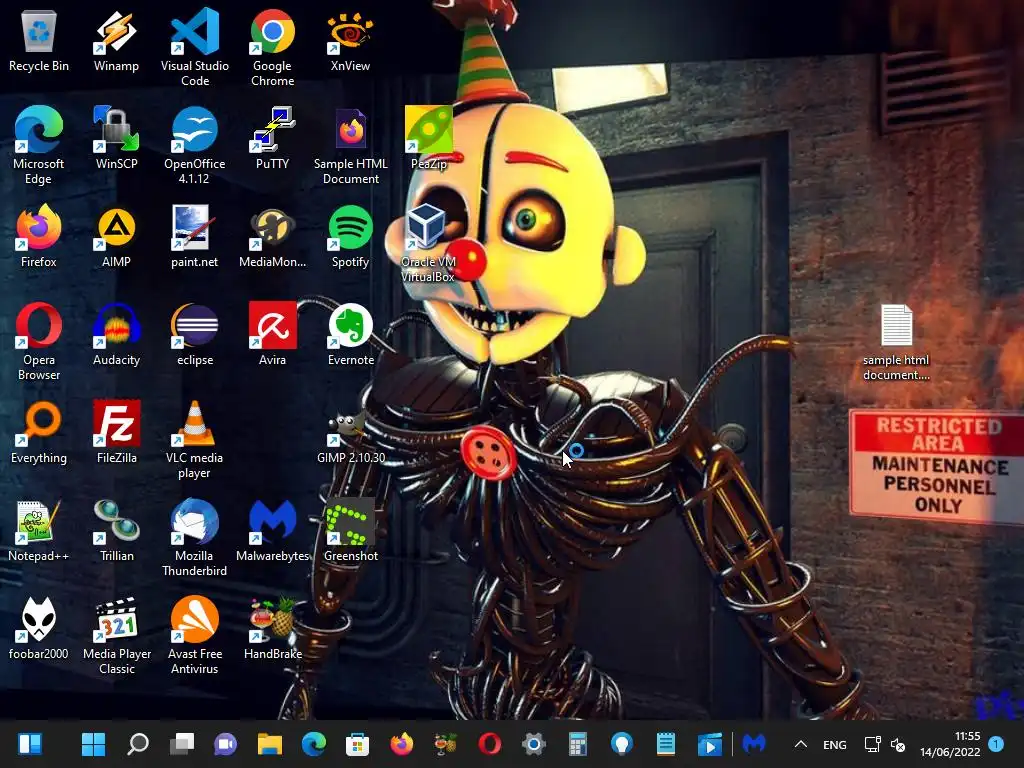Open Microsoft Store from the taskbar

coord(357,744)
